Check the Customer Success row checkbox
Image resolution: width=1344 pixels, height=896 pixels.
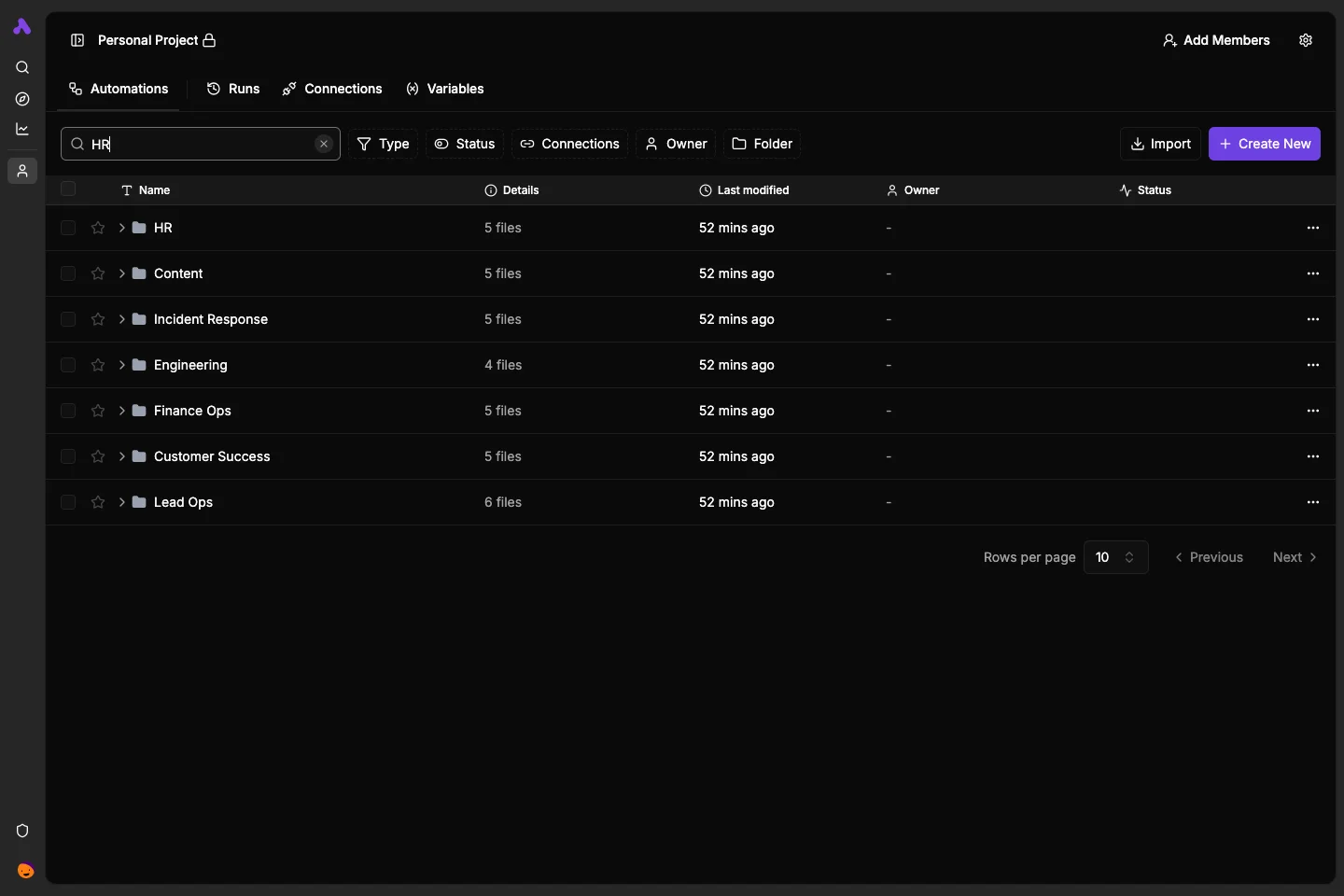68,456
